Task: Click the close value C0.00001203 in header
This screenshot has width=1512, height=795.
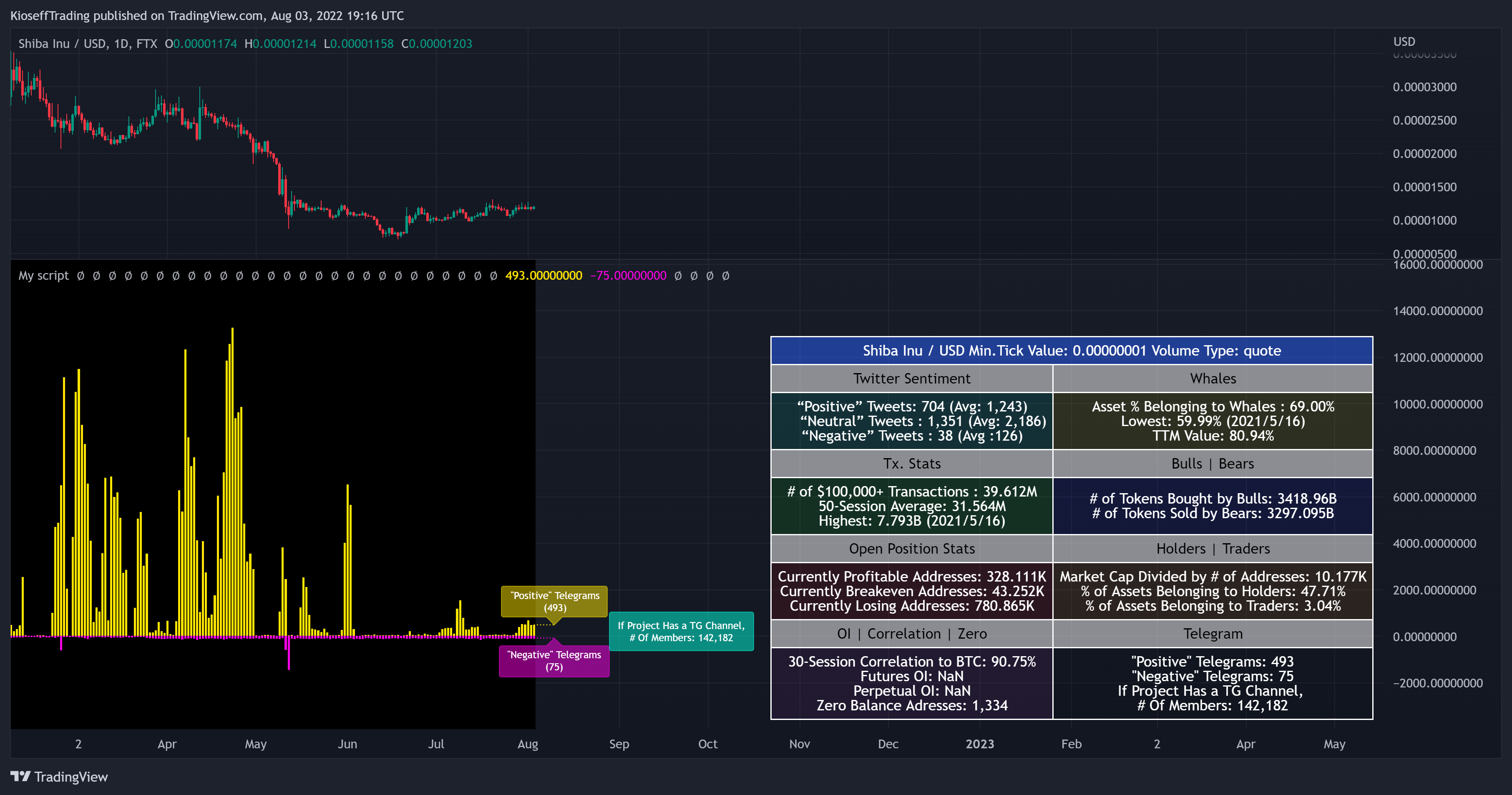Action: click(436, 43)
